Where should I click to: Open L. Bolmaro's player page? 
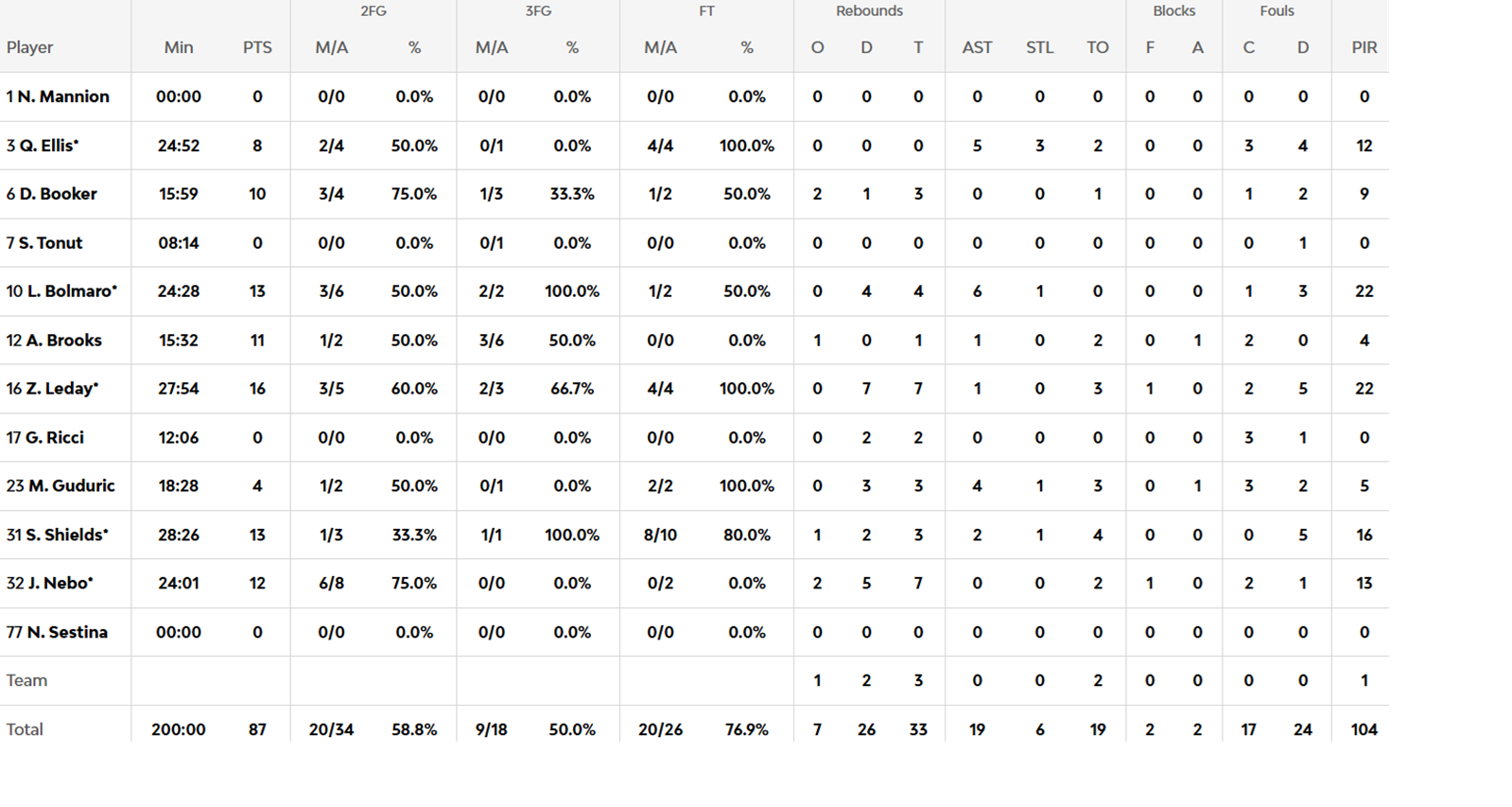point(67,291)
